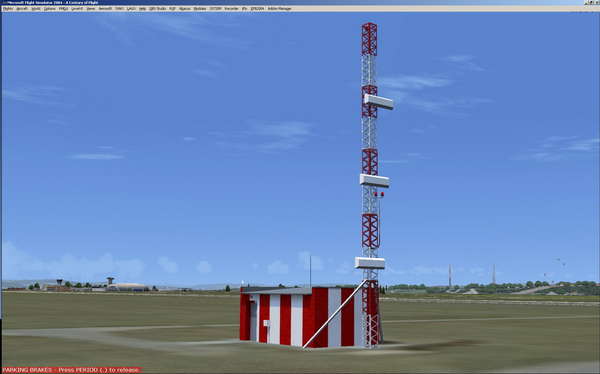Open the Aircraft menu
The image size is (600, 374).
[22, 8]
